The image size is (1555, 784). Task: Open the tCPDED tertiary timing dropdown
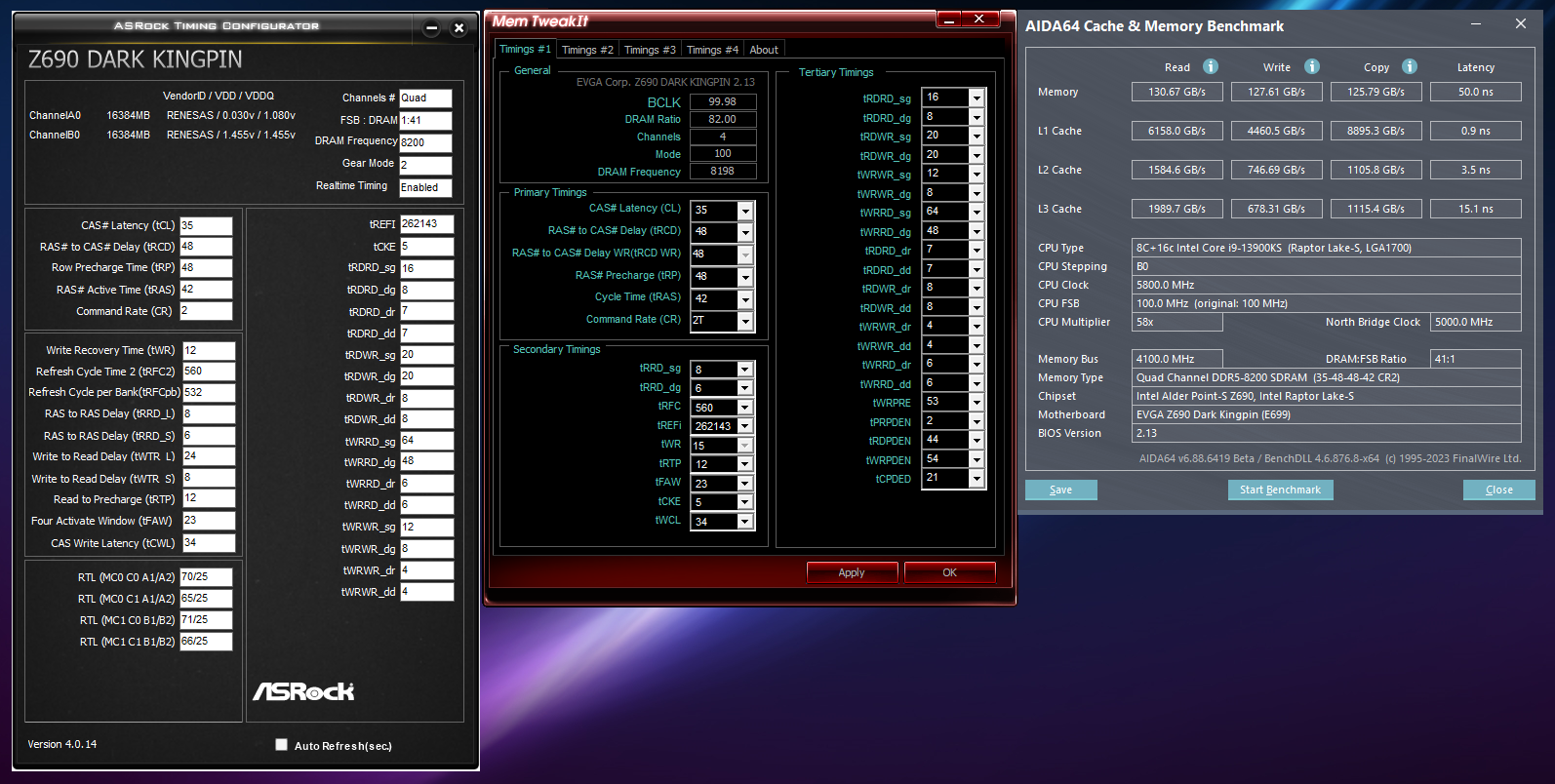(x=977, y=478)
